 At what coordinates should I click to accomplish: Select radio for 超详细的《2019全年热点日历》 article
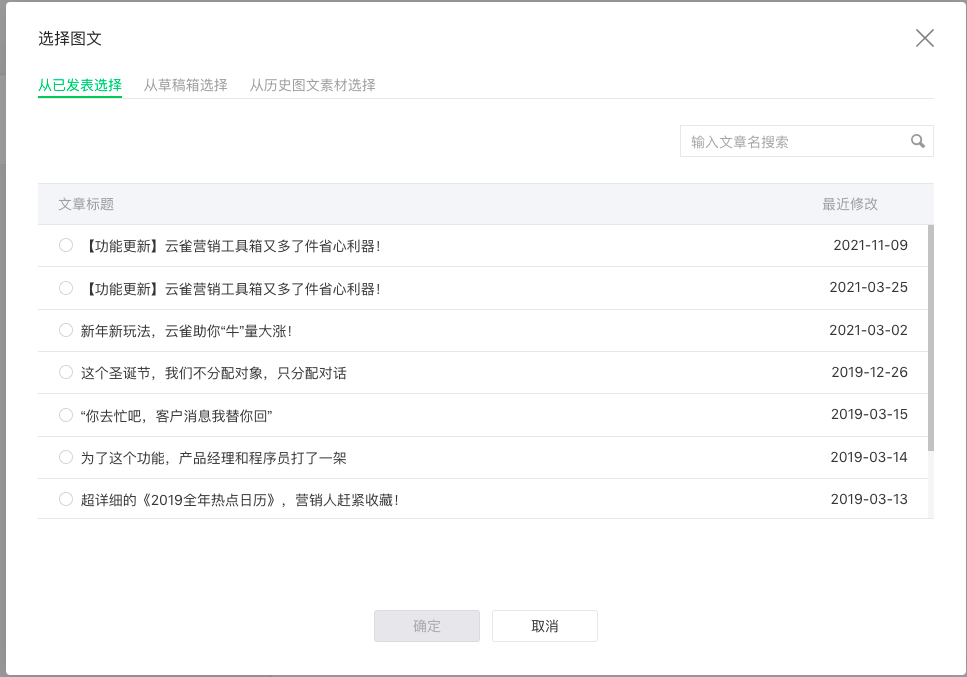tap(66, 499)
